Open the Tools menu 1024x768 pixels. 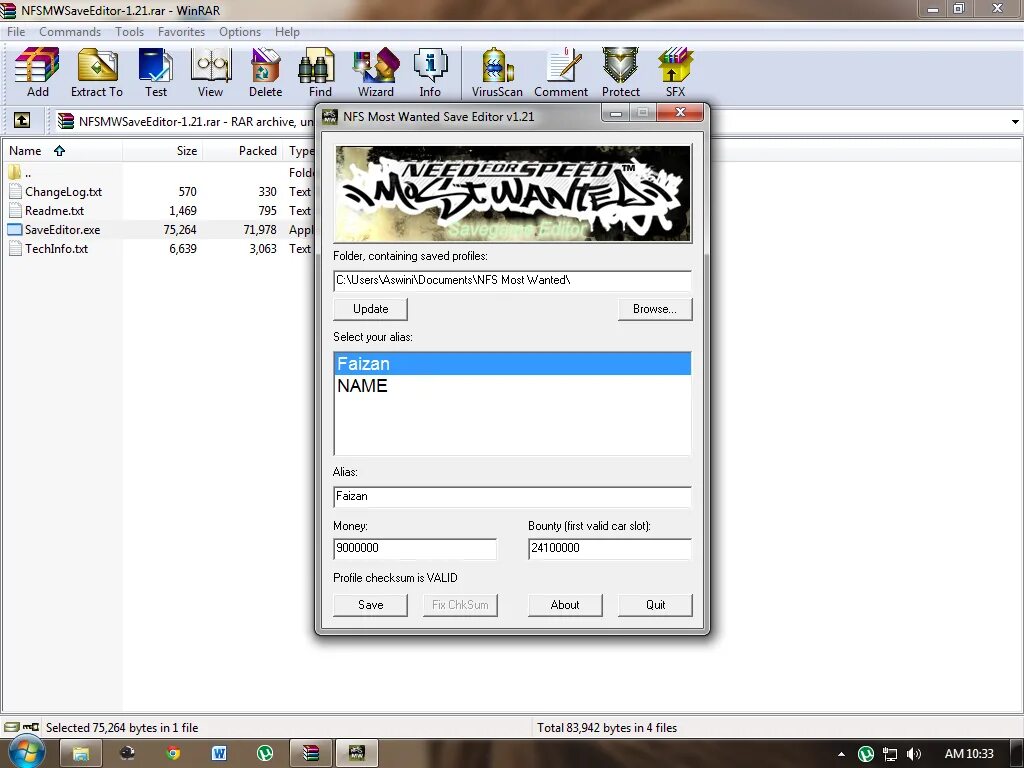(129, 31)
